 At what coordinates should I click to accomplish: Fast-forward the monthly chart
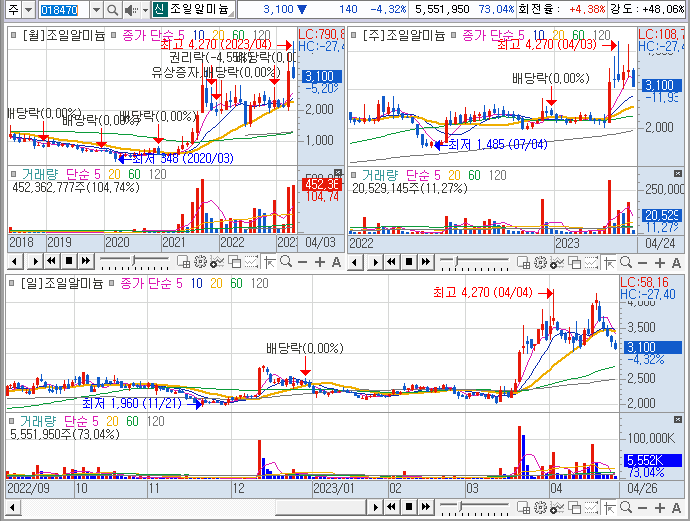tap(86, 262)
